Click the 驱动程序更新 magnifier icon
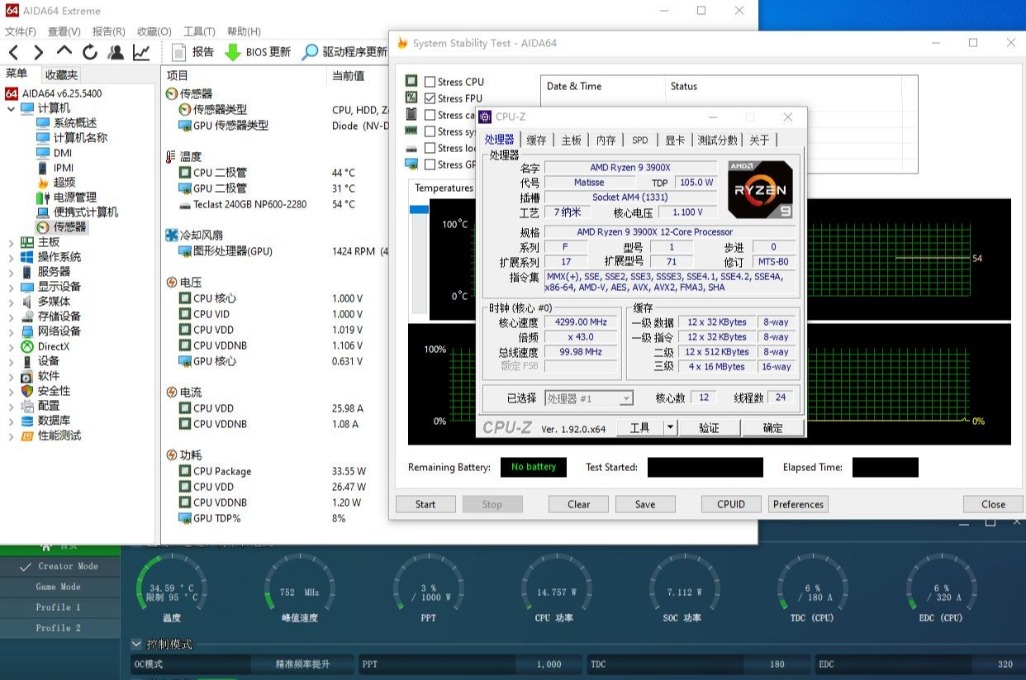1026x680 pixels. (x=310, y=52)
